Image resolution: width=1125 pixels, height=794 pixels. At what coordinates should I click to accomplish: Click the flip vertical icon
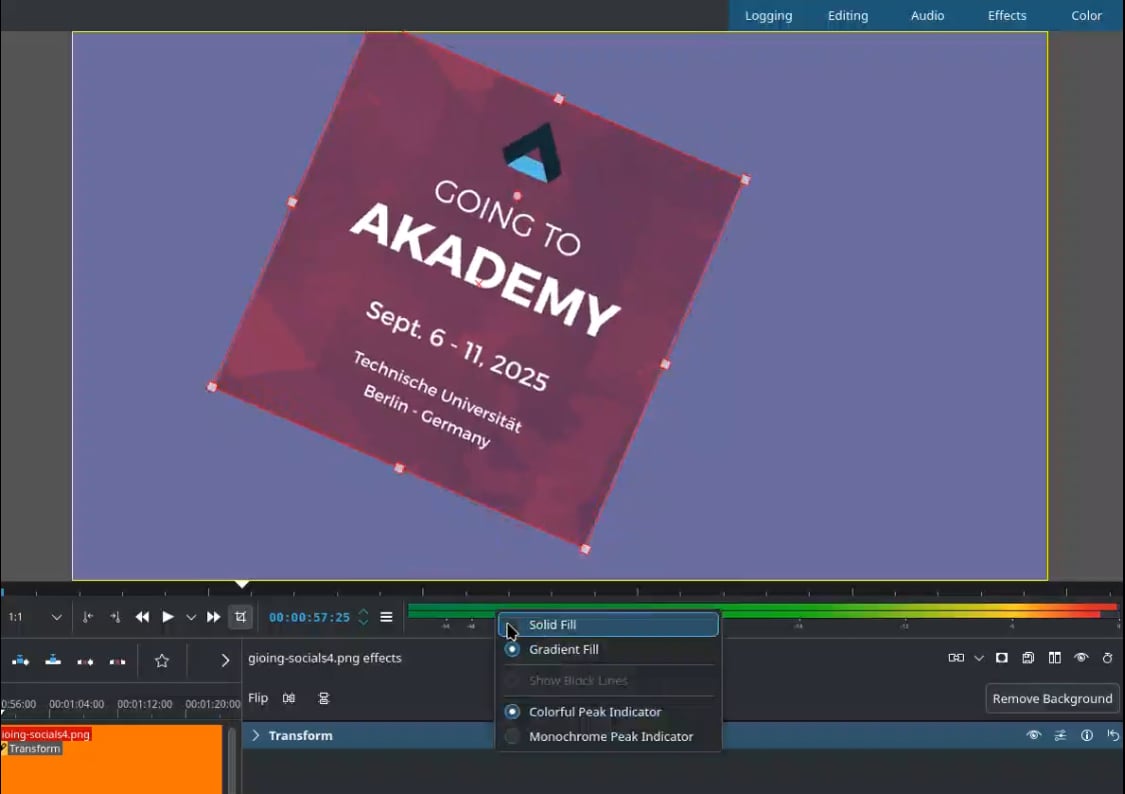tap(324, 698)
